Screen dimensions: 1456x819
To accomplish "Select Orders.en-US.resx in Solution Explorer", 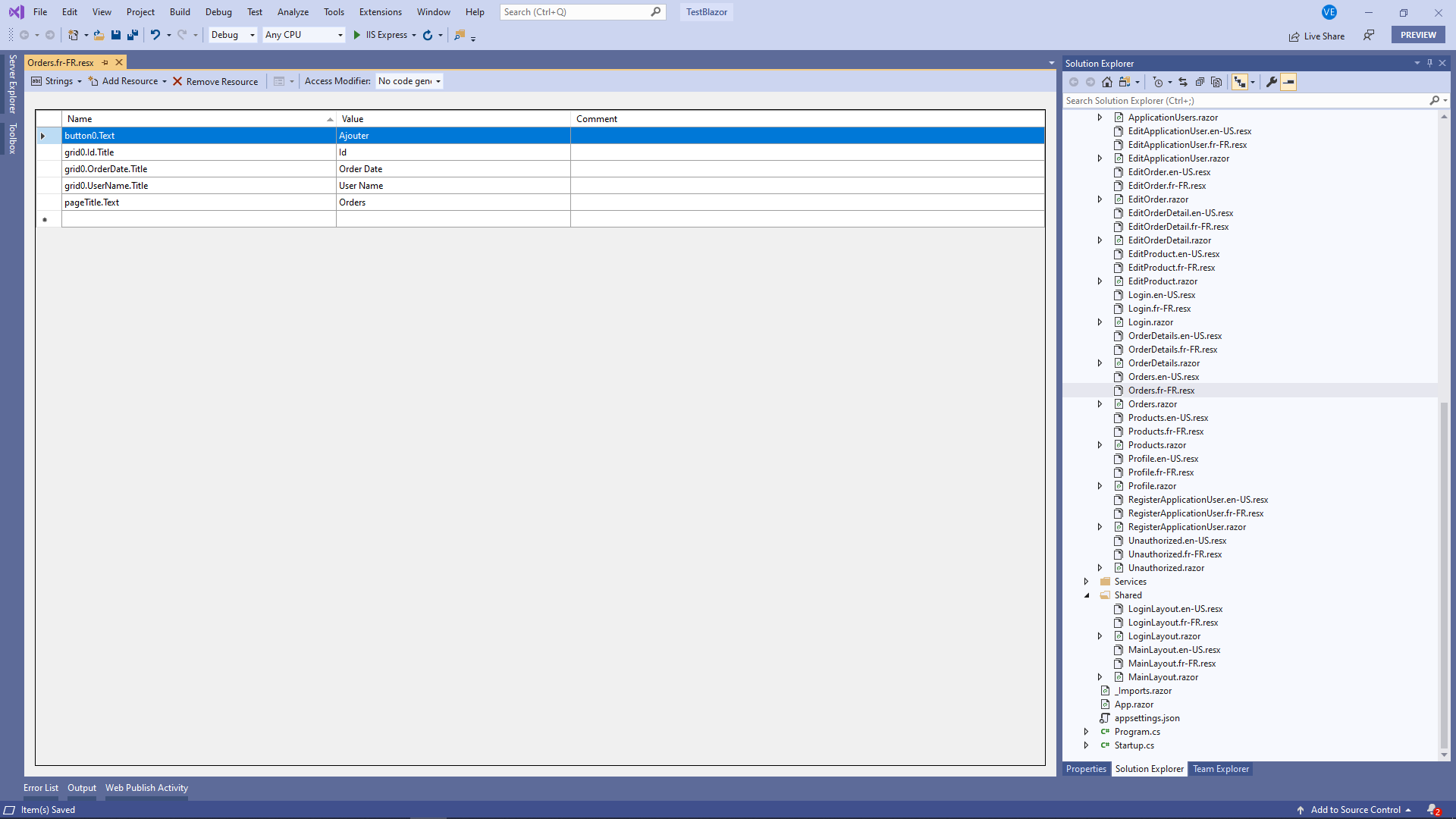I will point(1163,377).
